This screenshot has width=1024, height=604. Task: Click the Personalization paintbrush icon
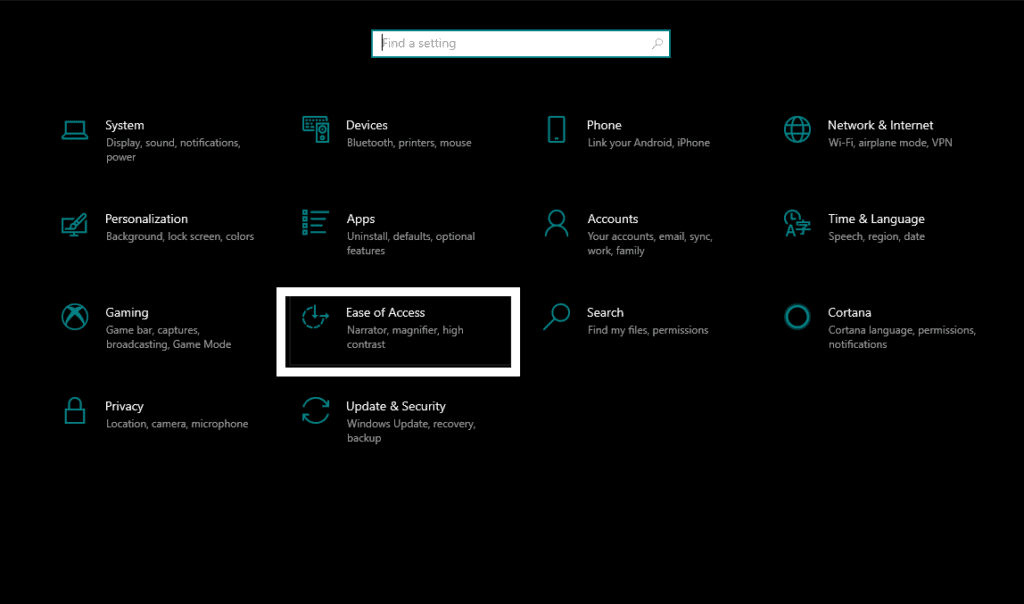click(75, 223)
